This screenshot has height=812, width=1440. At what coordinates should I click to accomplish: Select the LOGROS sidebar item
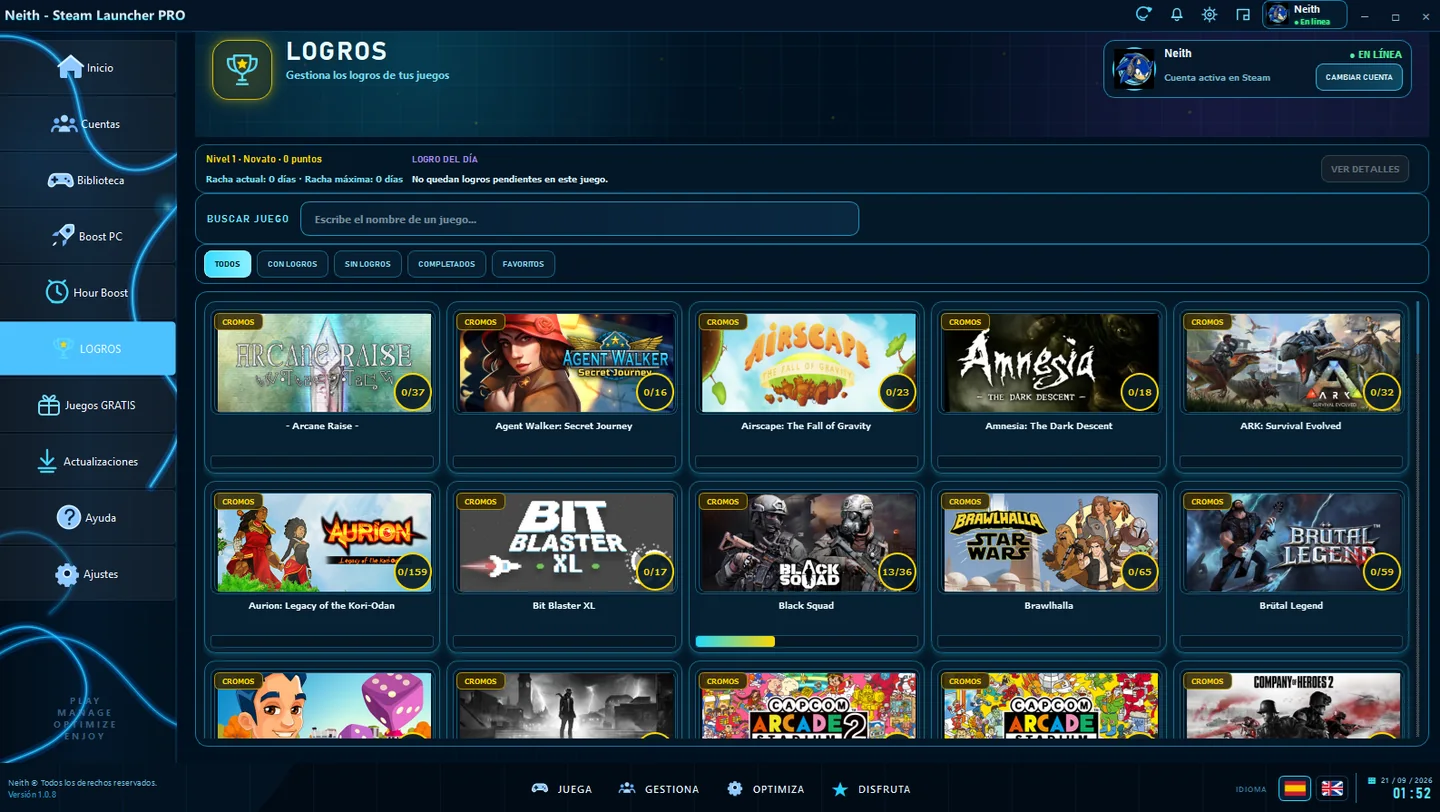tap(88, 348)
